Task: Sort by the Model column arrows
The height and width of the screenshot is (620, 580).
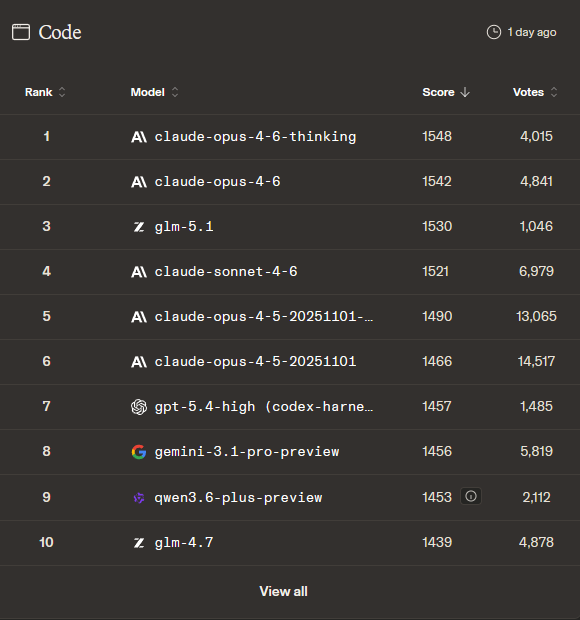Action: pos(175,92)
